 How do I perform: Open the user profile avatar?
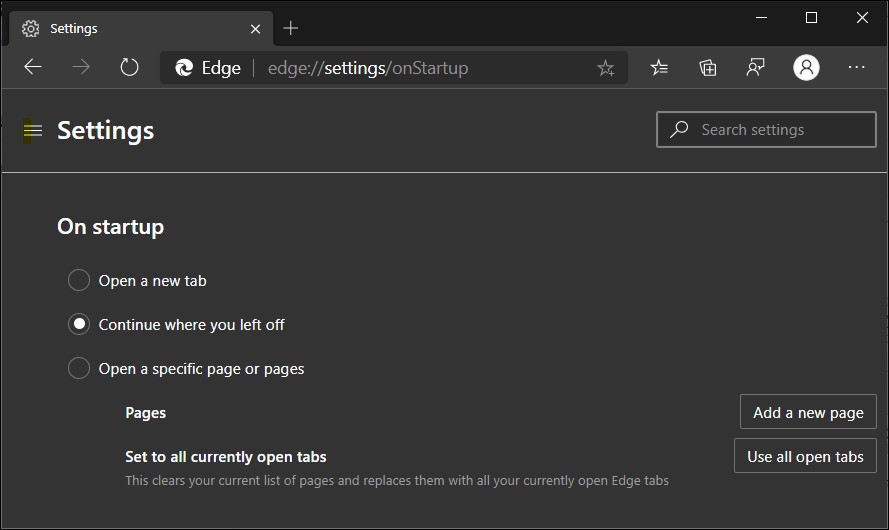pos(806,67)
